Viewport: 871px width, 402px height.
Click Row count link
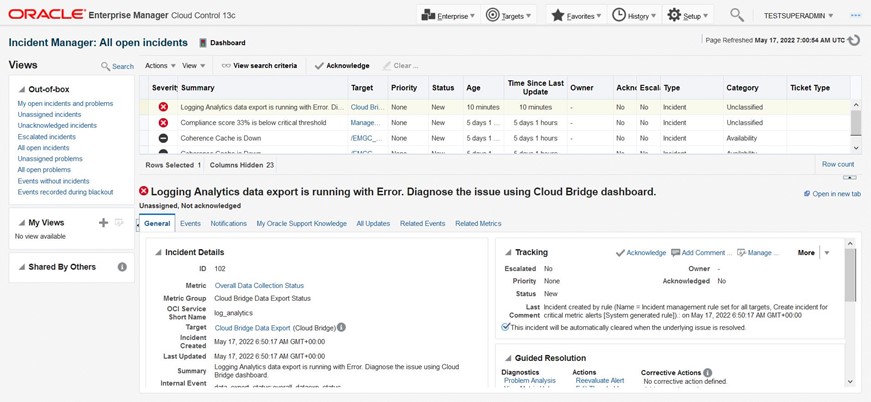838,164
